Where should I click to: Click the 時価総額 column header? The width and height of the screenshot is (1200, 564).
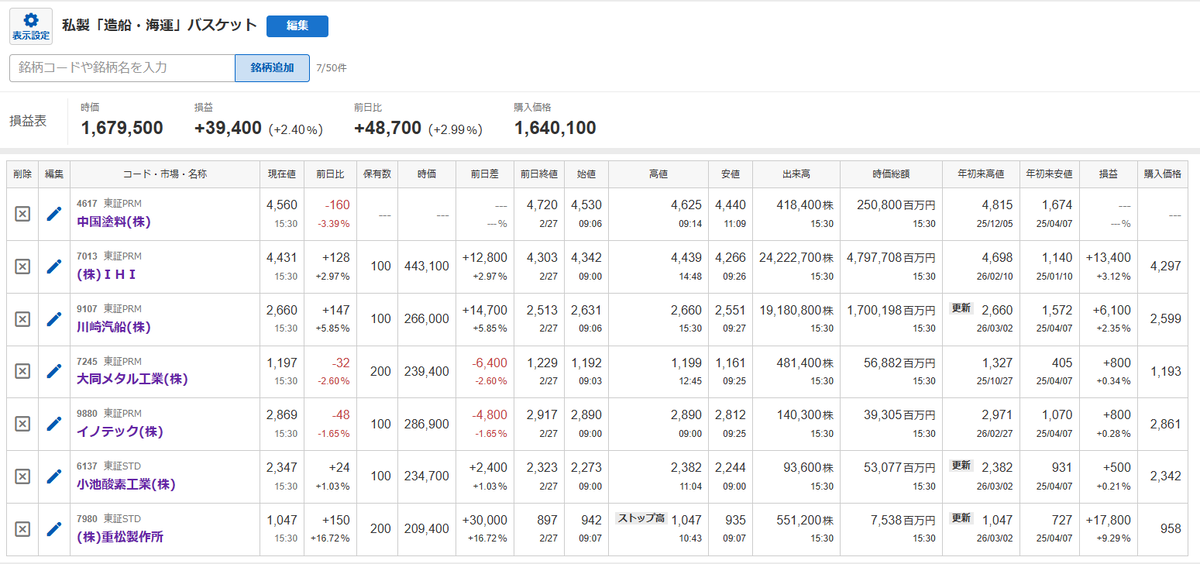pos(891,174)
